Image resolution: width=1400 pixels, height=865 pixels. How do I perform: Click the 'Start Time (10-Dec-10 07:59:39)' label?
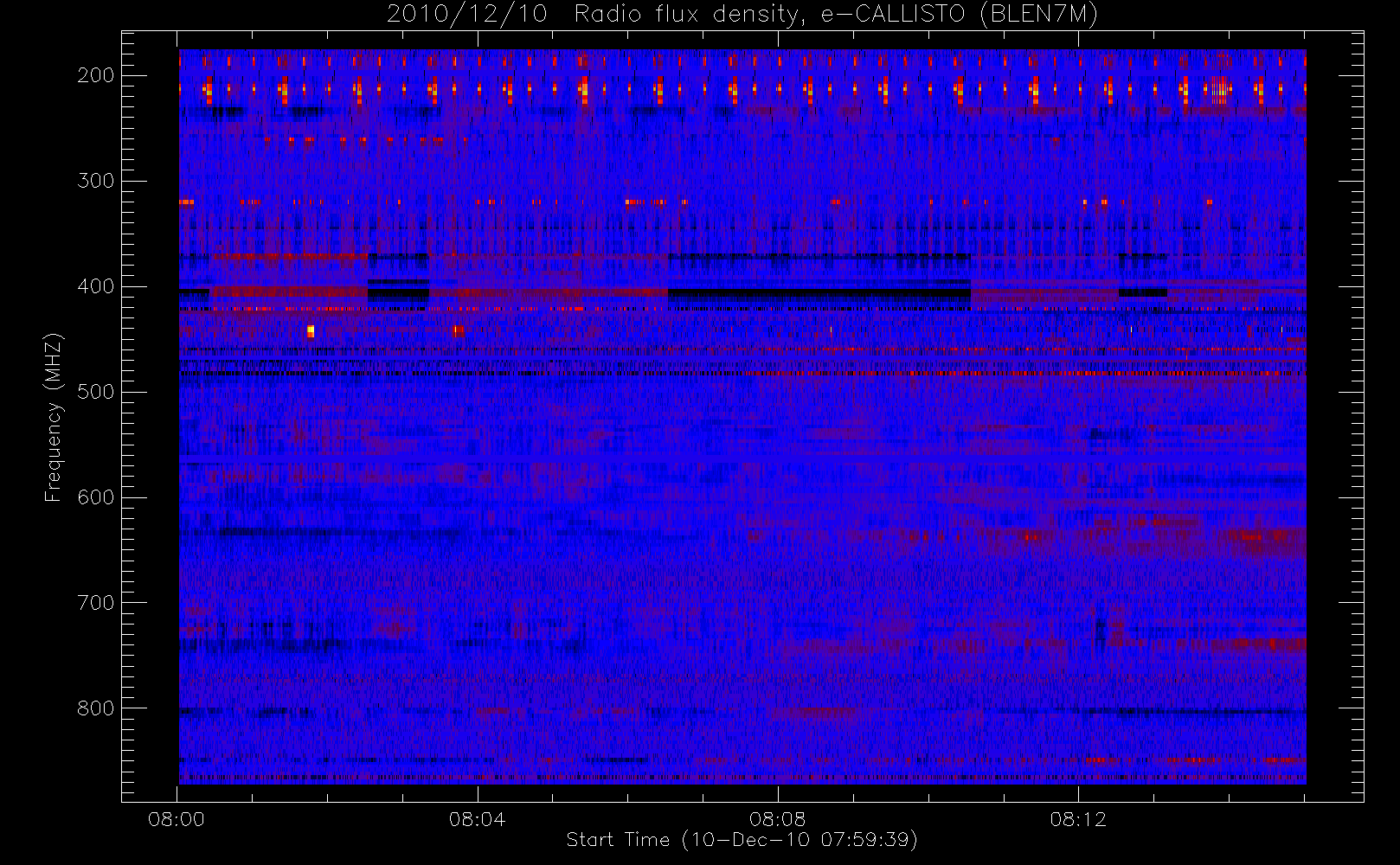tap(742, 840)
